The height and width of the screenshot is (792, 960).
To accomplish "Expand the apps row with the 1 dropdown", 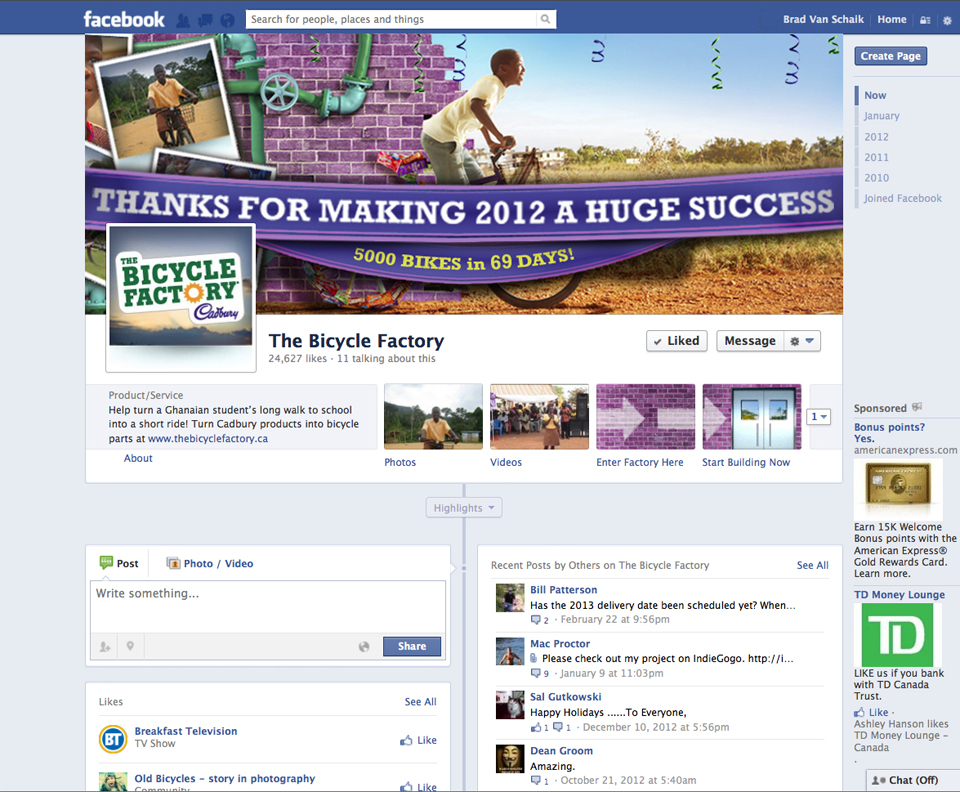I will pyautogui.click(x=819, y=417).
